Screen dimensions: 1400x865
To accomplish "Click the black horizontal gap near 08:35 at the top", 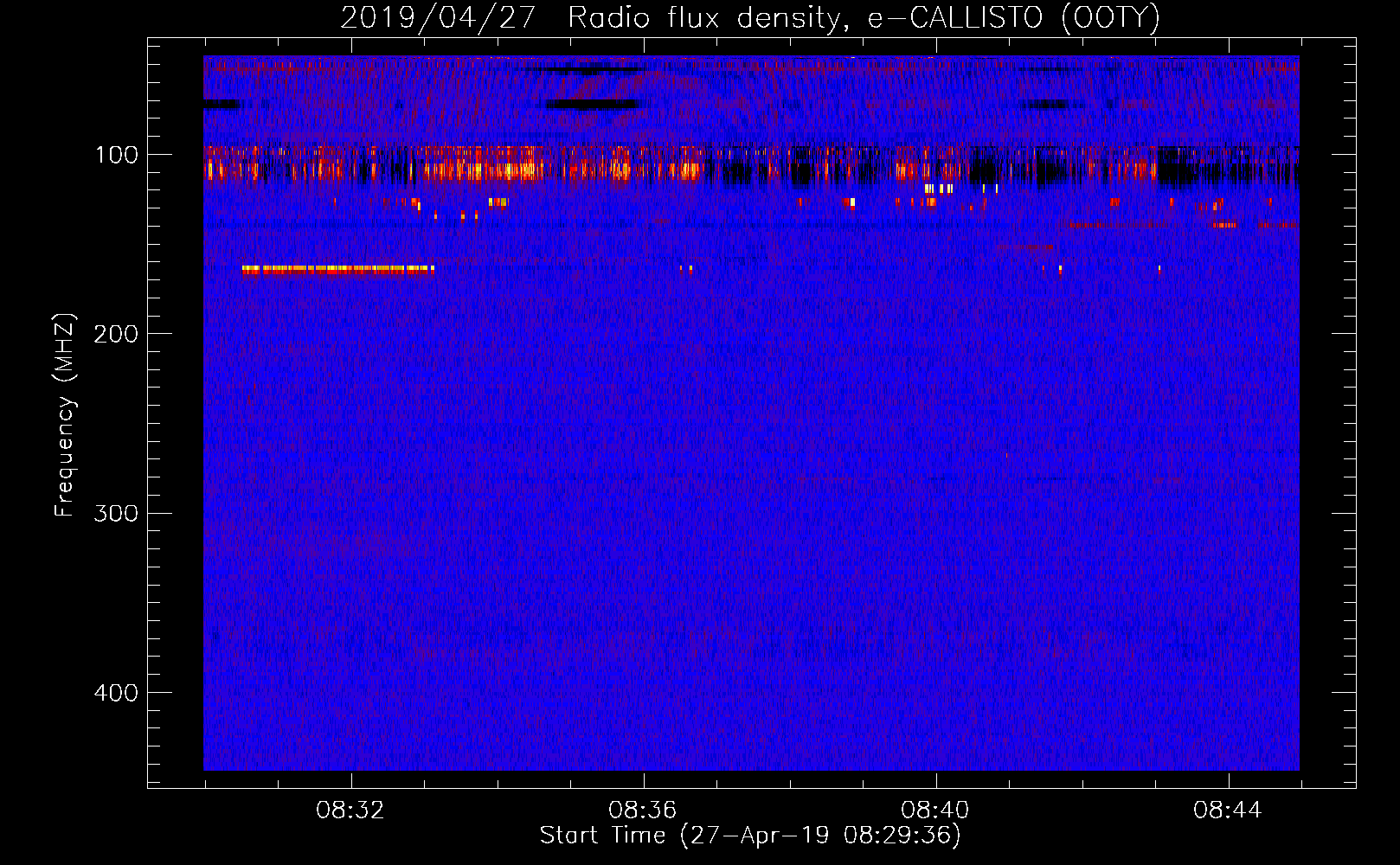I will point(594,104).
